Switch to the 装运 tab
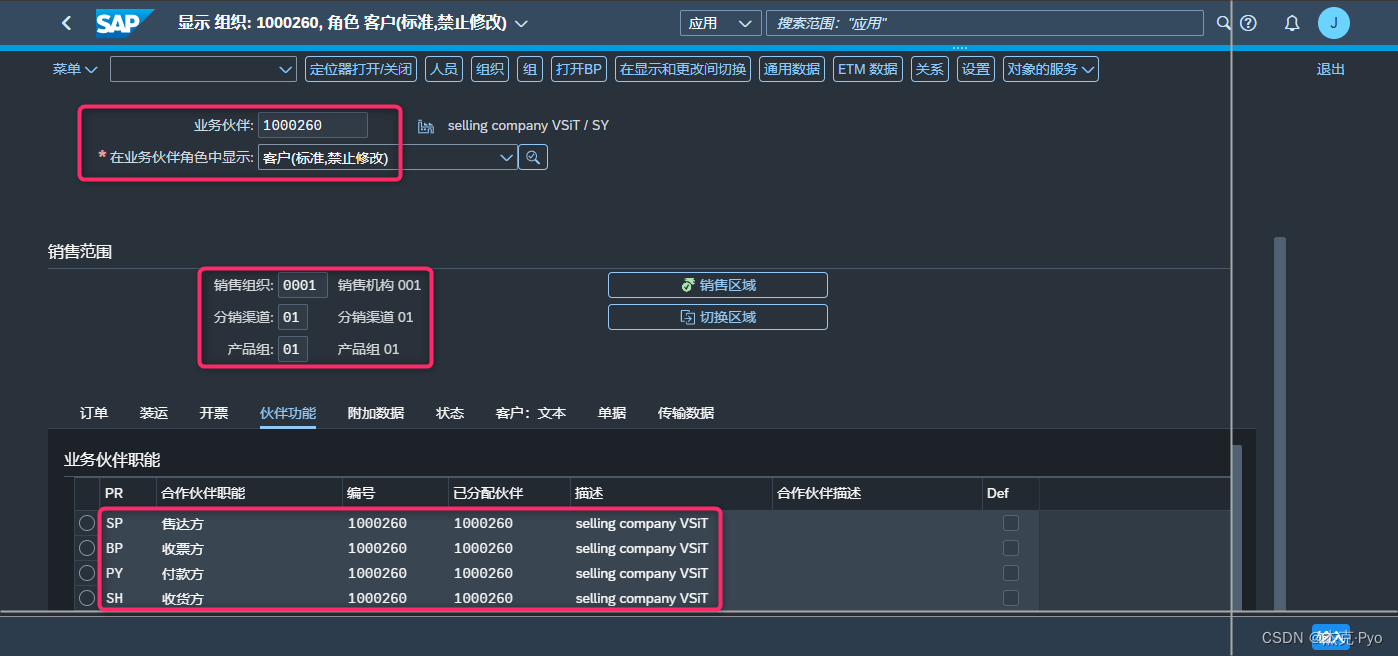 click(154, 413)
